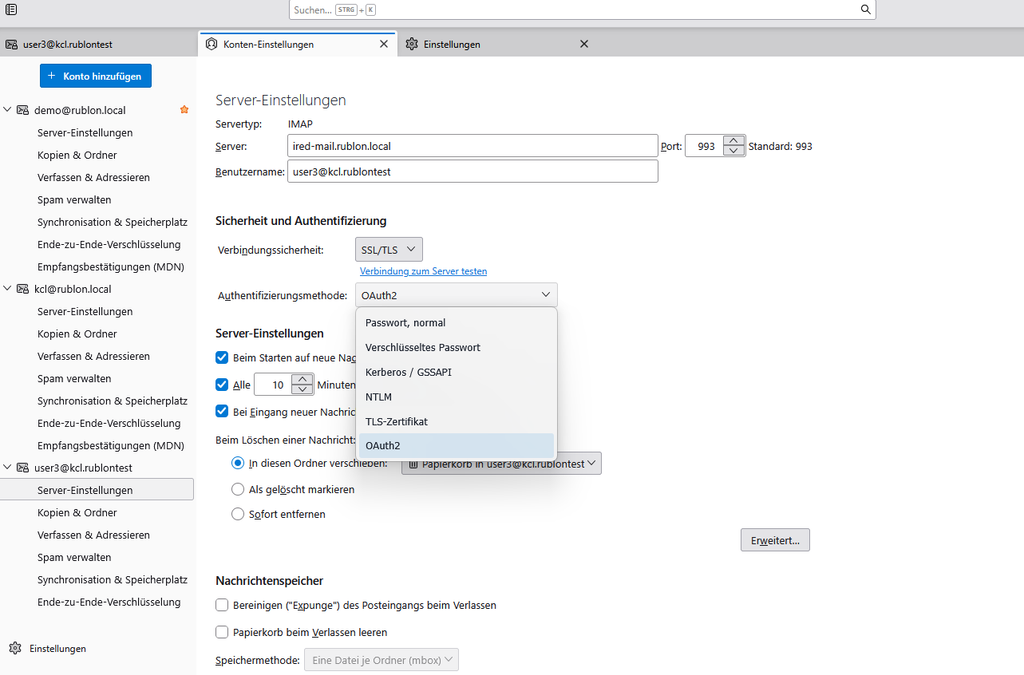Click into the Benutzername input field

[x=472, y=172]
